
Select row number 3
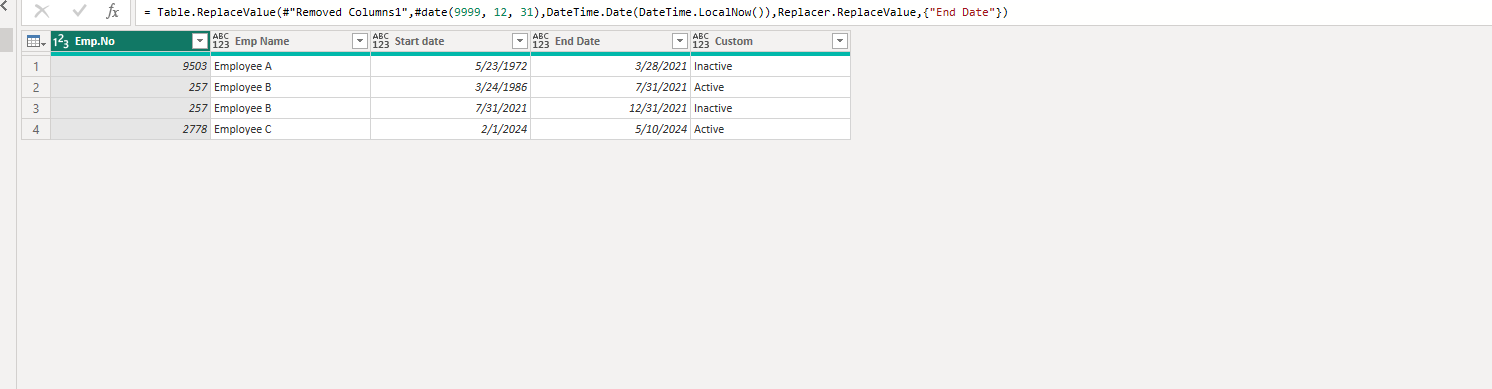(36, 108)
